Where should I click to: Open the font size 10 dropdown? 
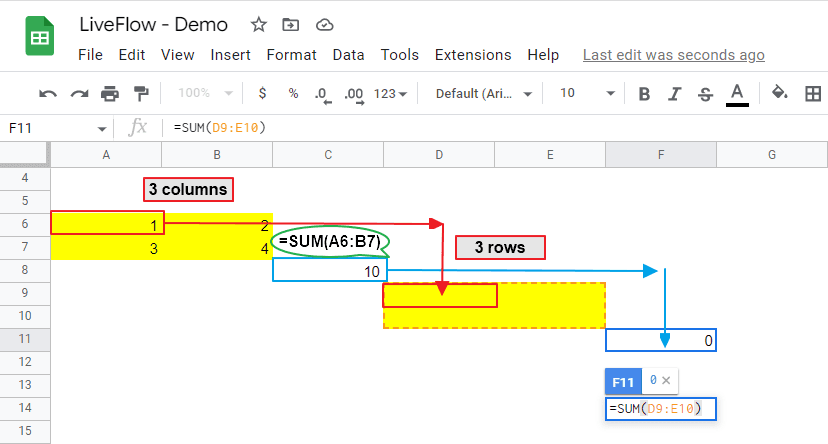(x=587, y=93)
